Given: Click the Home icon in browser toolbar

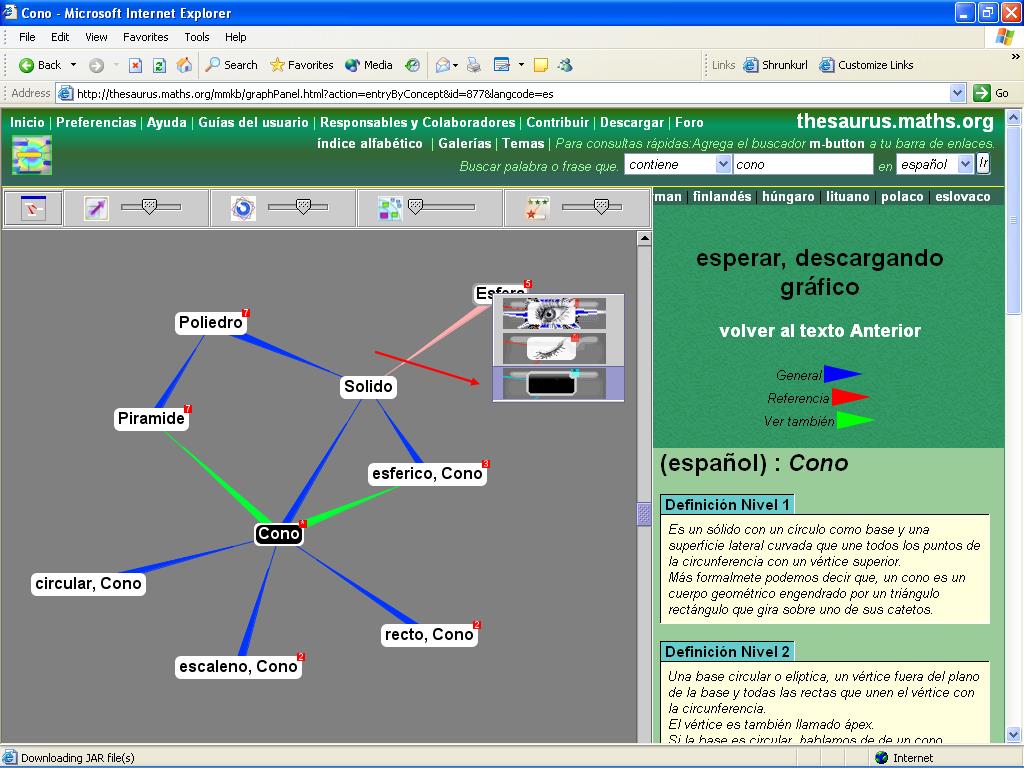Looking at the screenshot, I should 184,65.
